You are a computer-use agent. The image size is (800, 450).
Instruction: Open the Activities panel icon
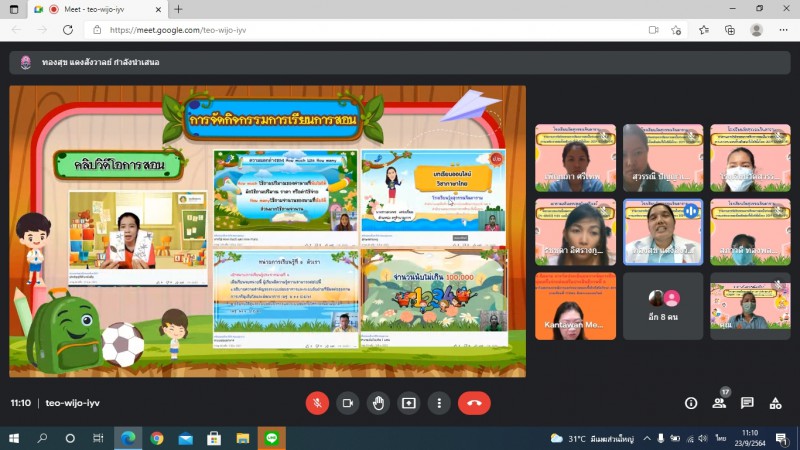point(775,403)
